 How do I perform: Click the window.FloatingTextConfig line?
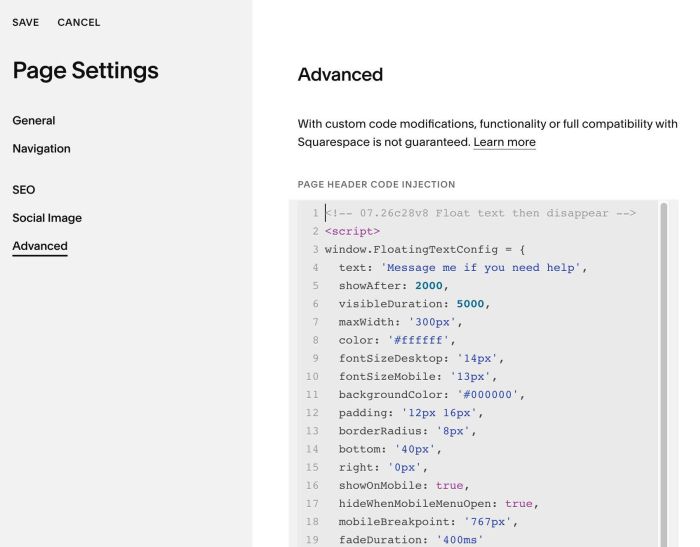point(425,249)
